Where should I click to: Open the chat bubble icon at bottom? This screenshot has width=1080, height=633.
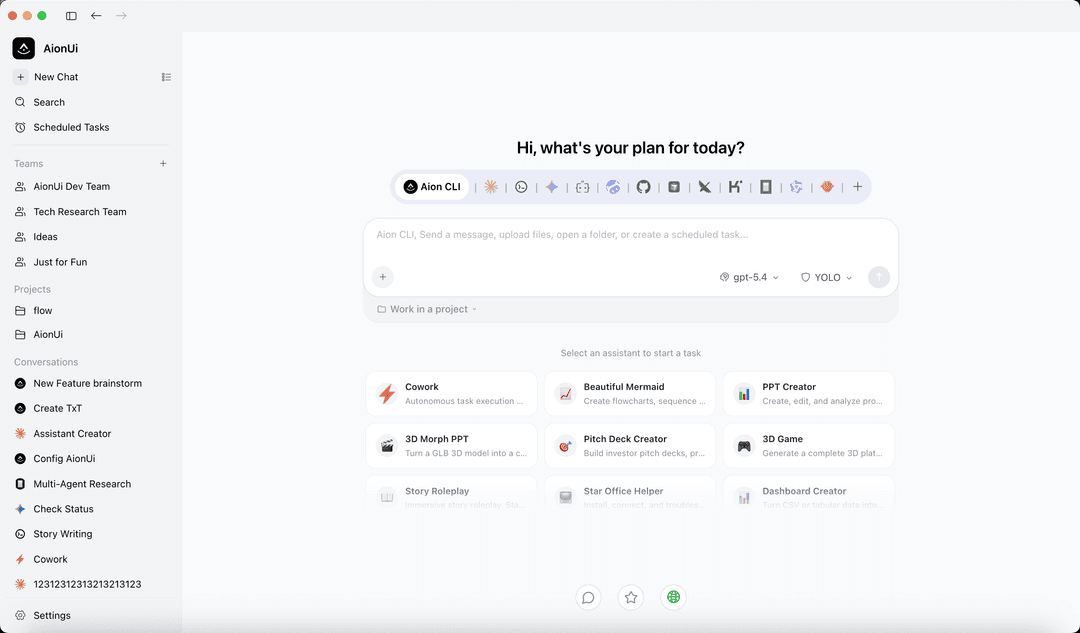point(588,597)
